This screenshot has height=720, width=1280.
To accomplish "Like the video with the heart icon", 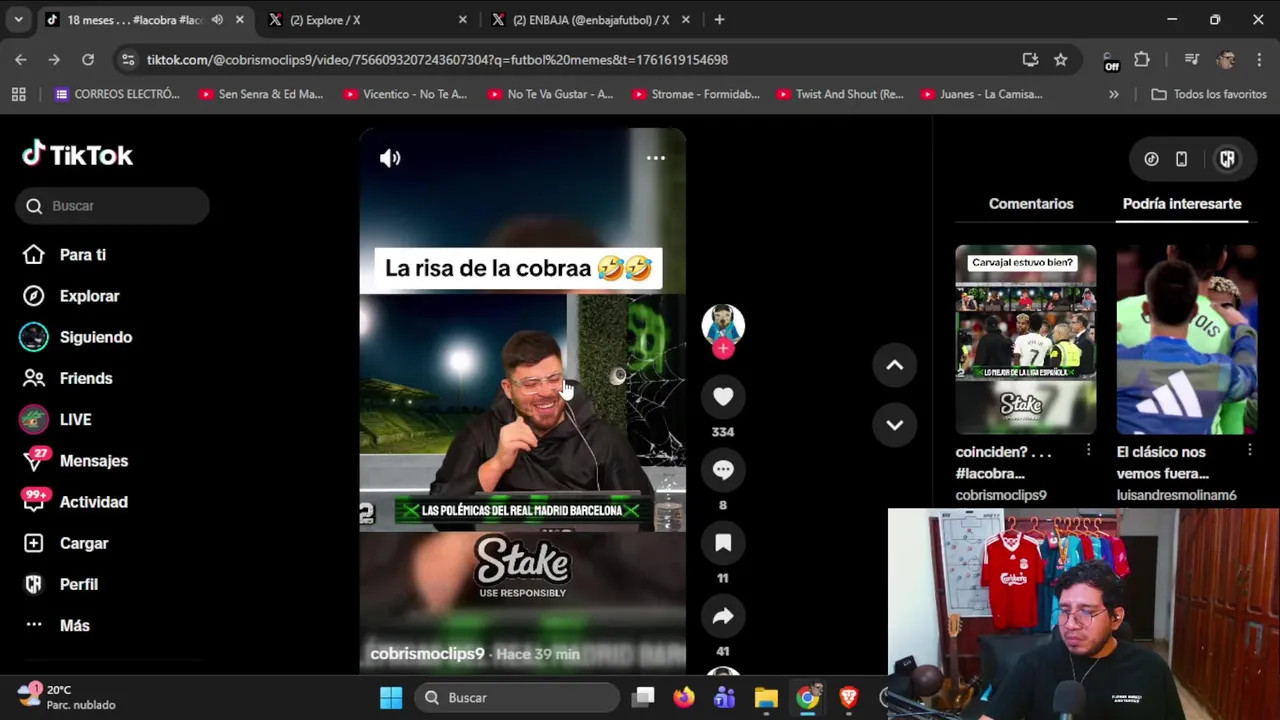I will [x=723, y=397].
